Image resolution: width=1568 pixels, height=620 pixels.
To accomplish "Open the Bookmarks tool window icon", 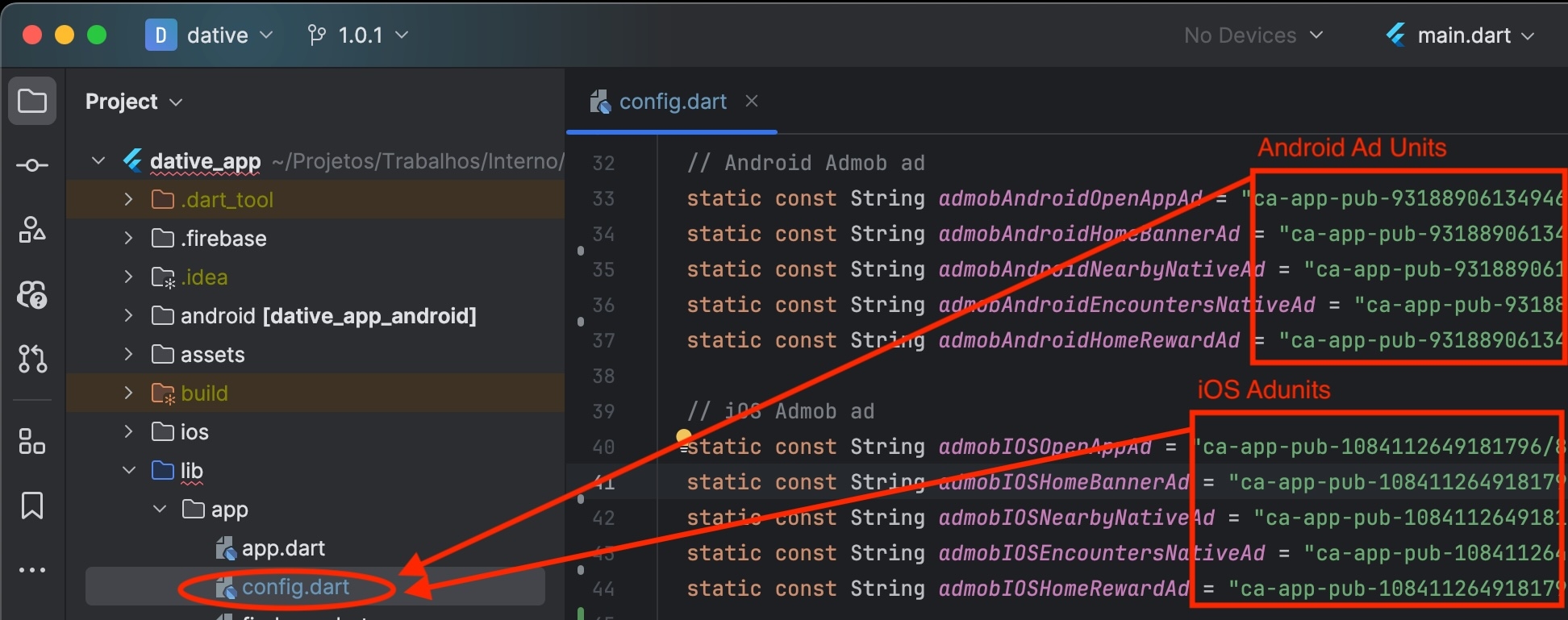I will click(x=32, y=506).
